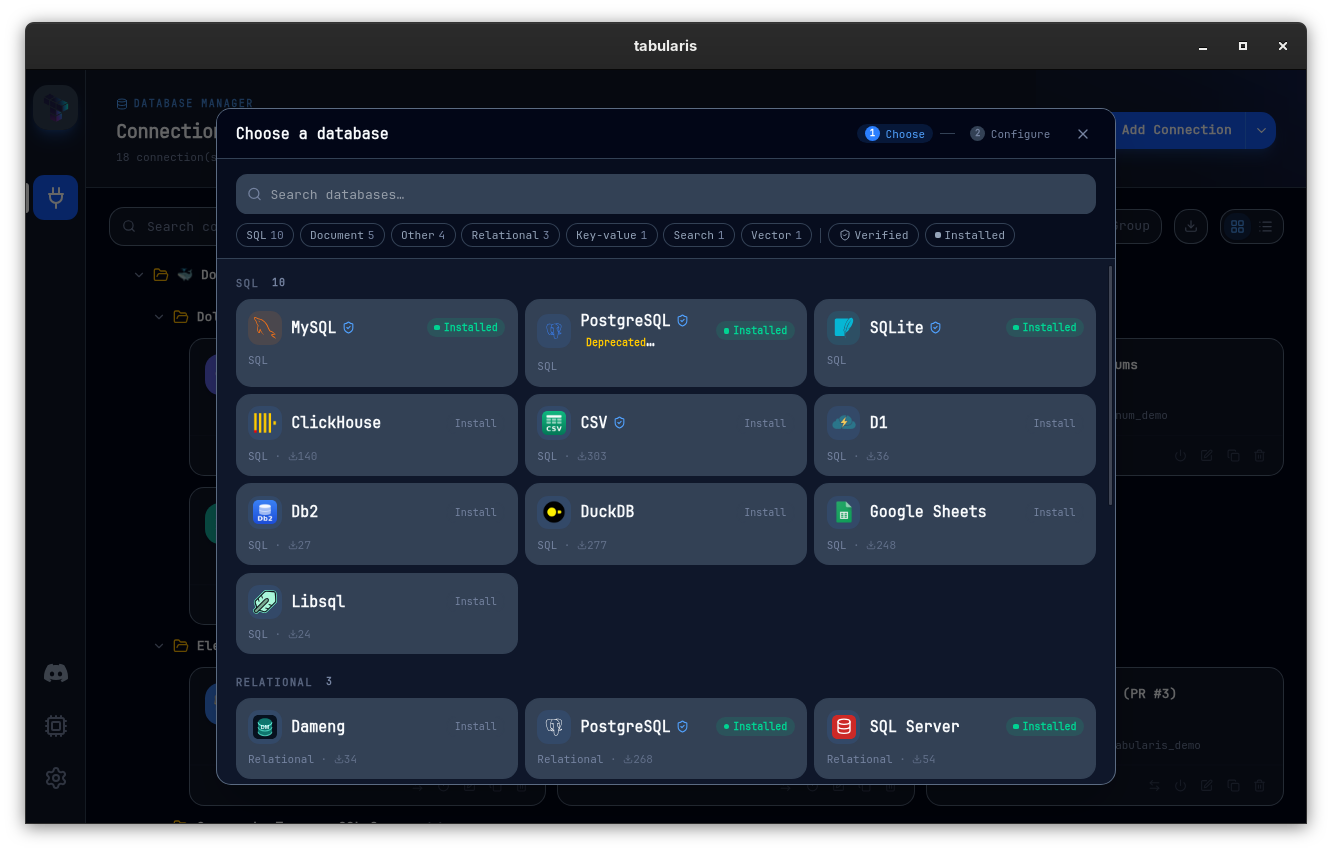Filter by the Search 1 category chip
This screenshot has height=852, width=1332.
tap(698, 236)
